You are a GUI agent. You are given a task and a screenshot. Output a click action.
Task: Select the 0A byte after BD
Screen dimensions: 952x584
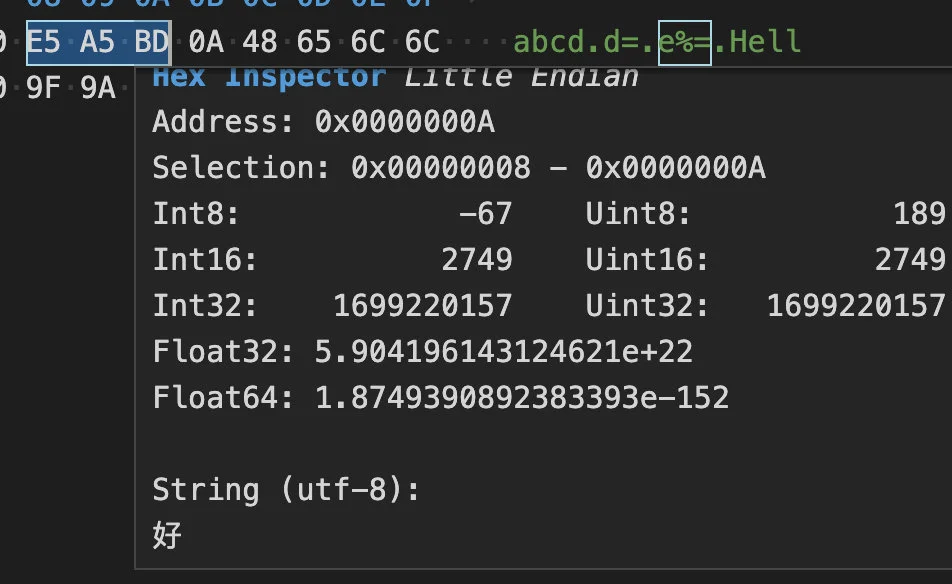(x=207, y=41)
